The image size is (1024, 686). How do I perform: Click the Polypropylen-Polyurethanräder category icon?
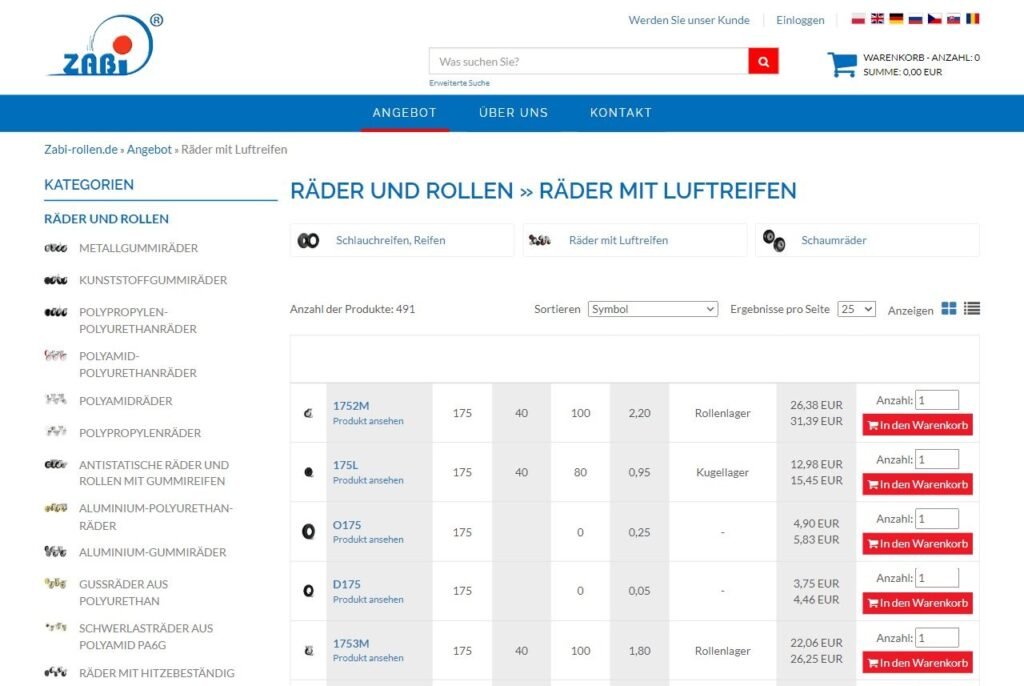56,312
